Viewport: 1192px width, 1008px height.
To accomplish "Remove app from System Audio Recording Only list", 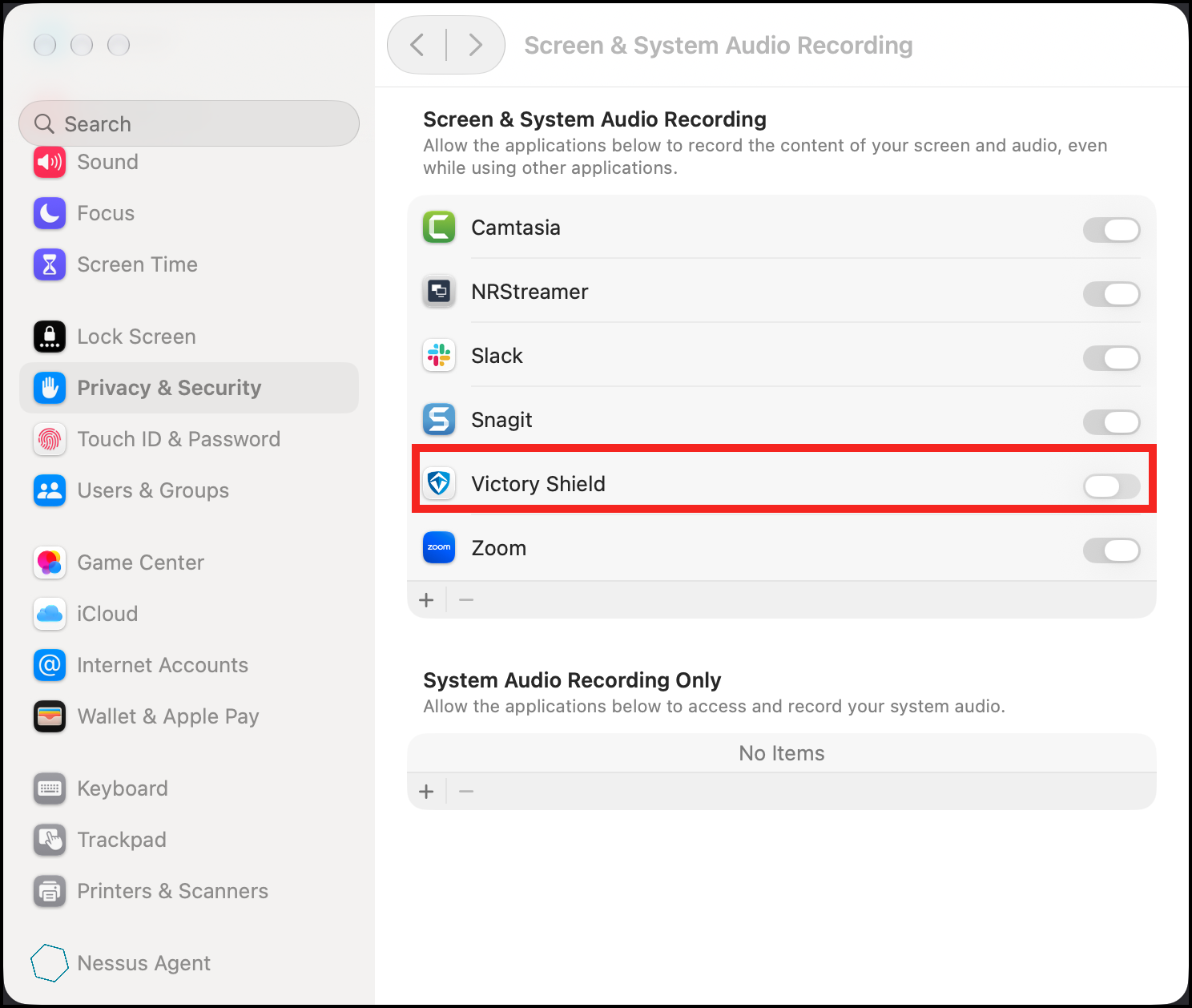I will coord(466,792).
